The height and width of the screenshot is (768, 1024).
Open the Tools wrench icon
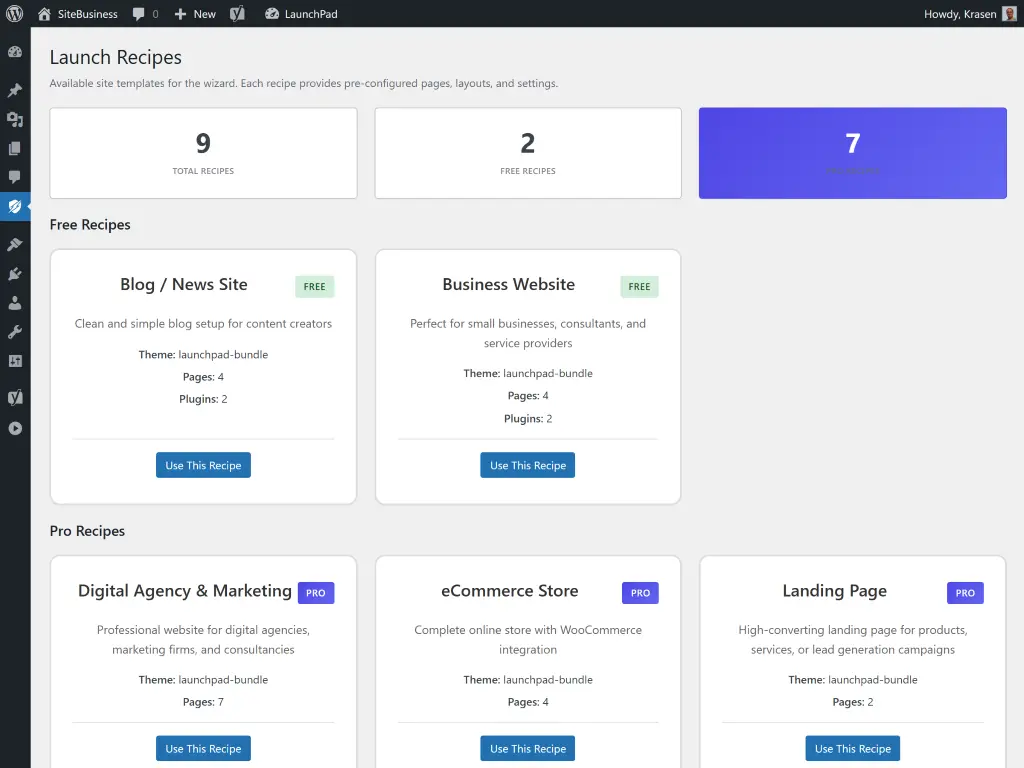click(x=15, y=331)
